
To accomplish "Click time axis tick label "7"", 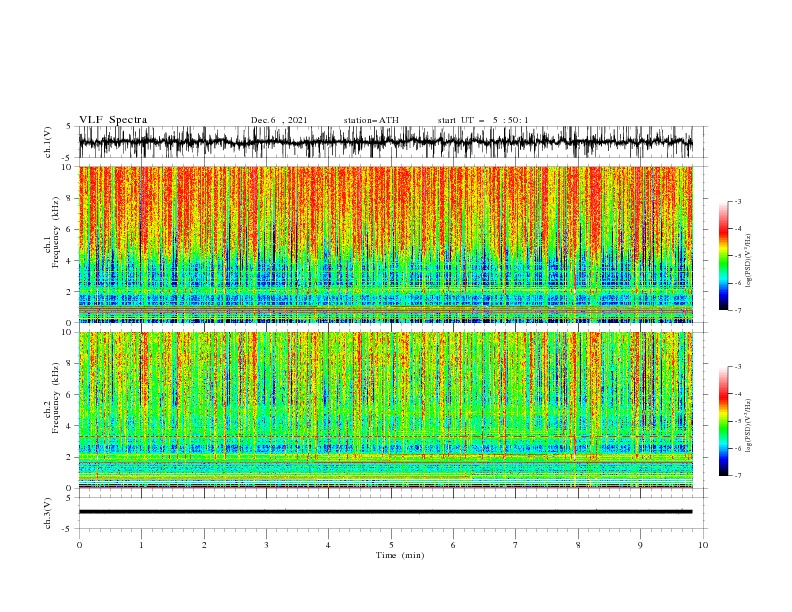I will point(516,545).
